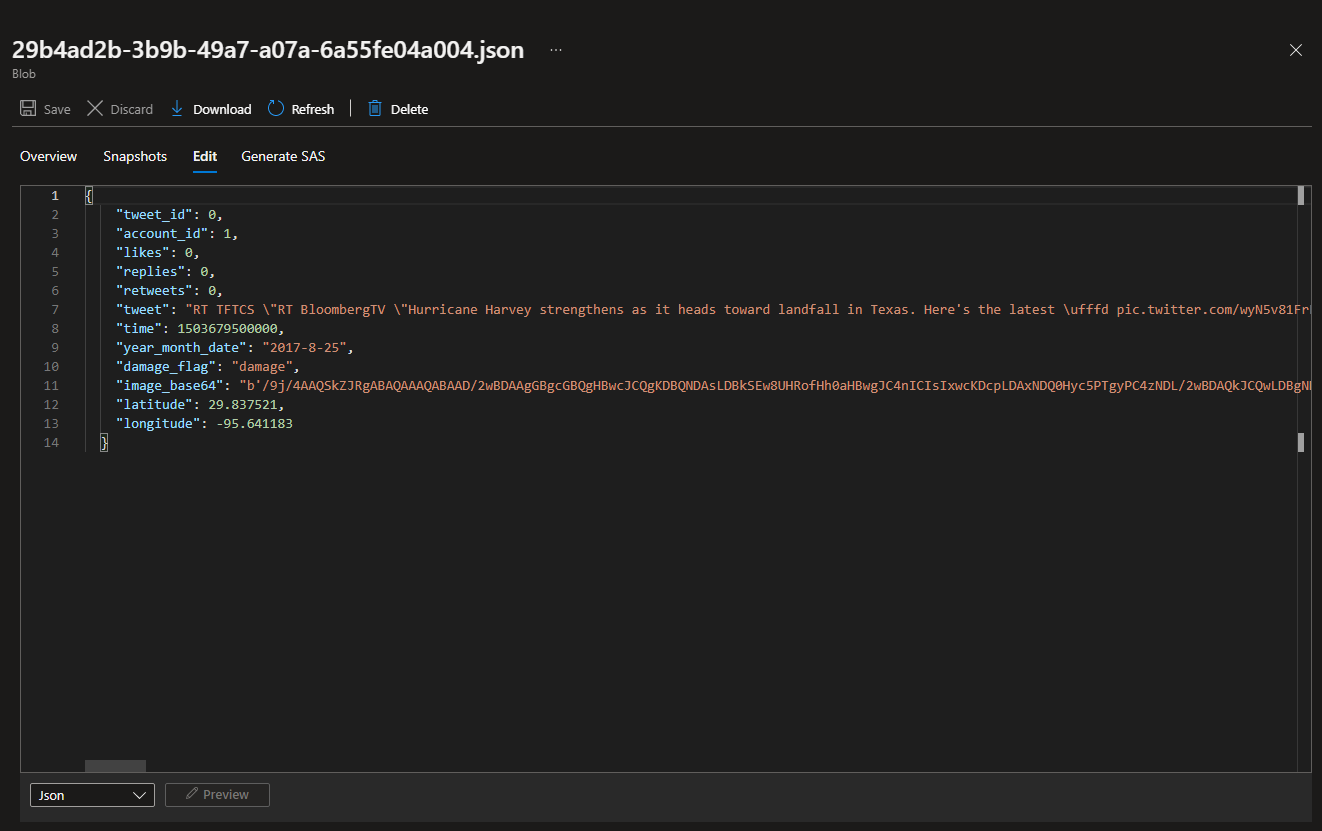Click the Refresh button label
The width and height of the screenshot is (1322, 831).
click(313, 109)
